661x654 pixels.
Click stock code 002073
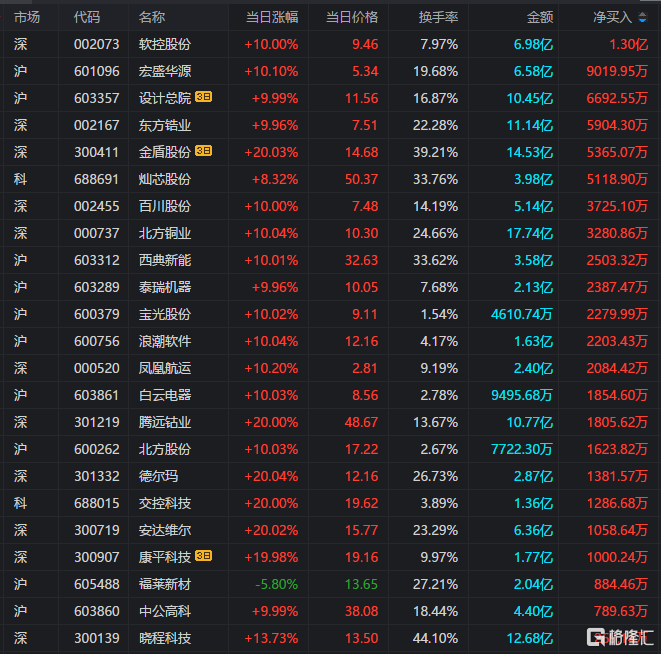tap(97, 44)
